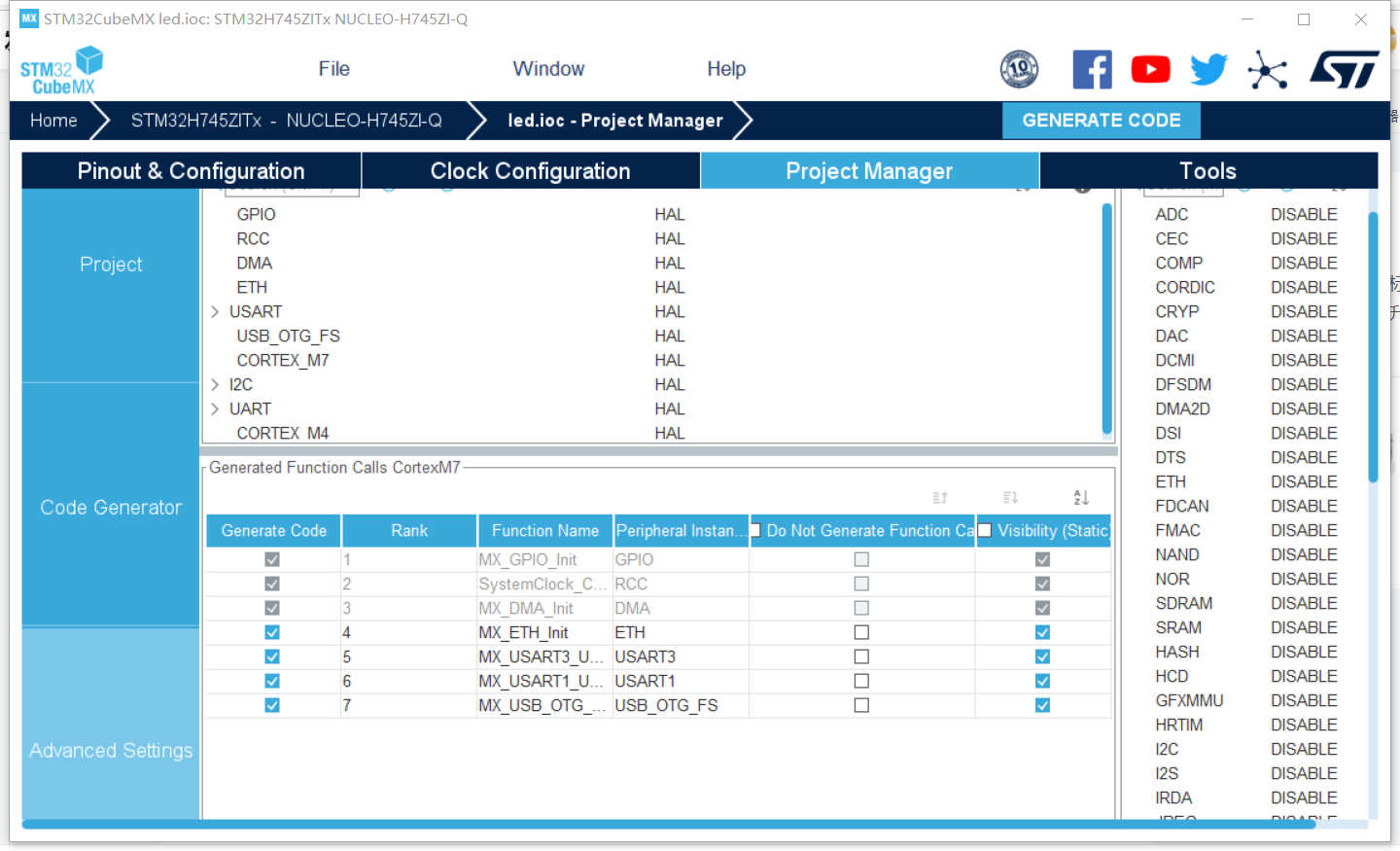The image size is (1400, 851).
Task: Toggle Visibility Static for USB_OTG_FS row
Action: pos(1042,705)
